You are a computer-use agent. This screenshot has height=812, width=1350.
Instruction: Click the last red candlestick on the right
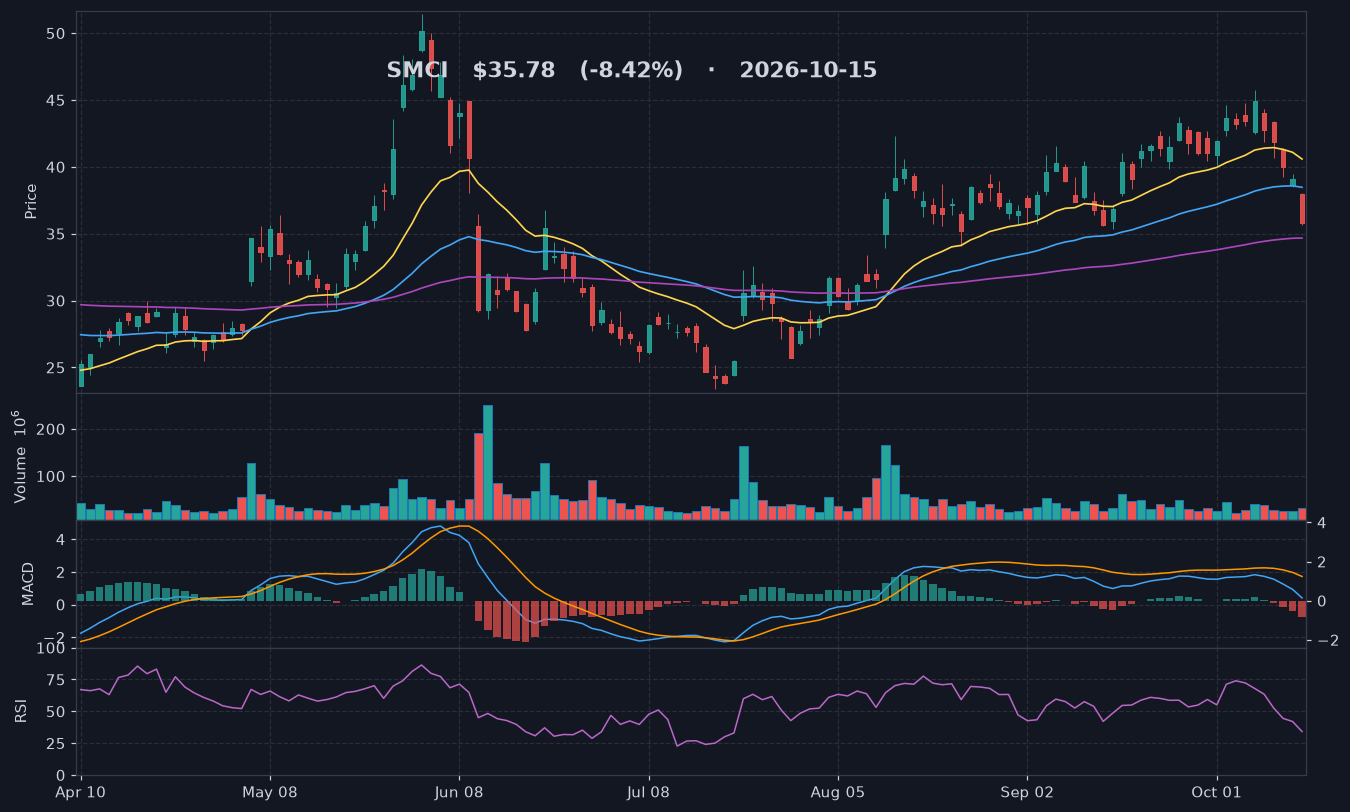coord(1302,209)
